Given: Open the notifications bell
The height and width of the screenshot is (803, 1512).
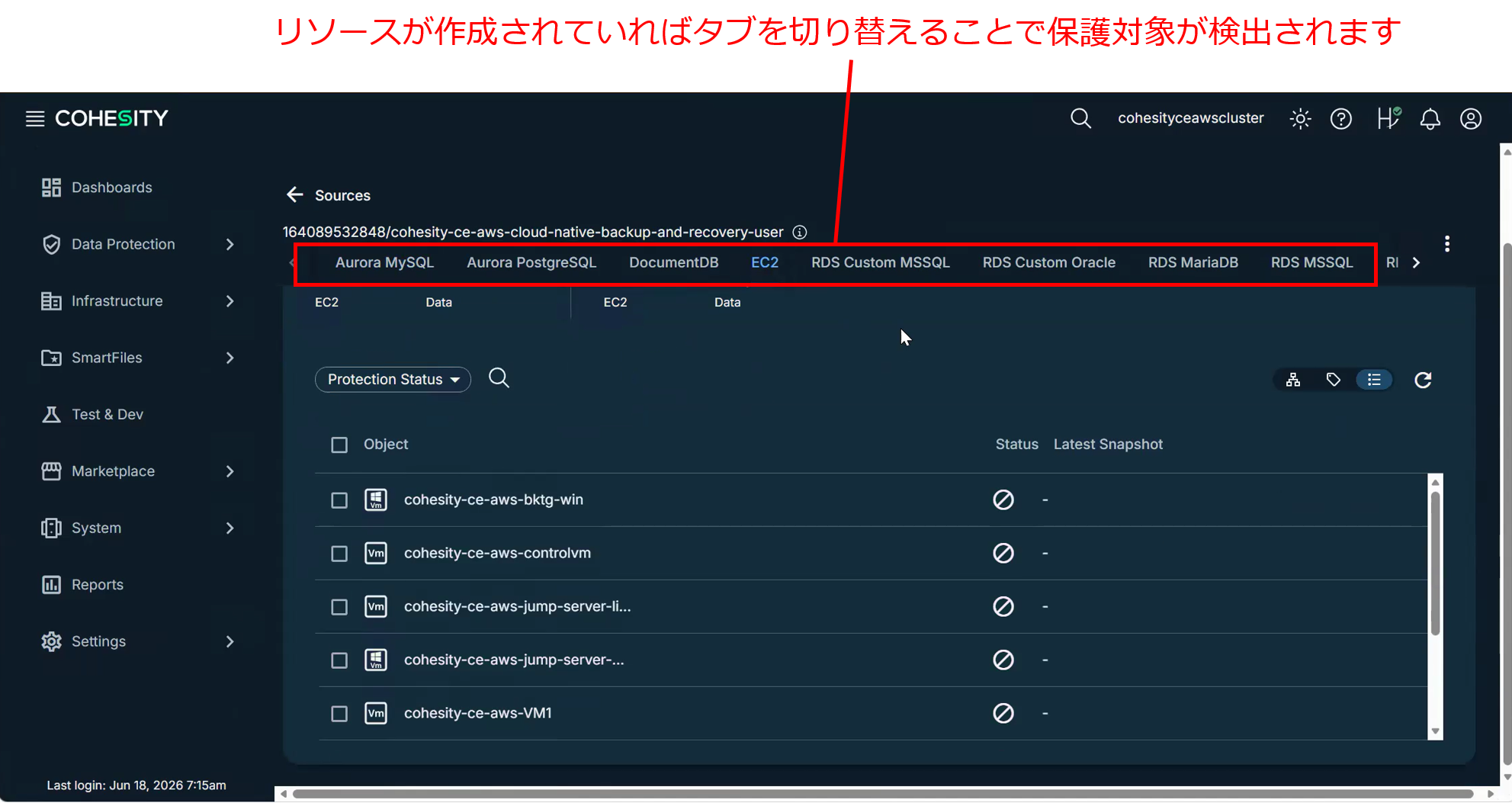Looking at the screenshot, I should [1430, 119].
